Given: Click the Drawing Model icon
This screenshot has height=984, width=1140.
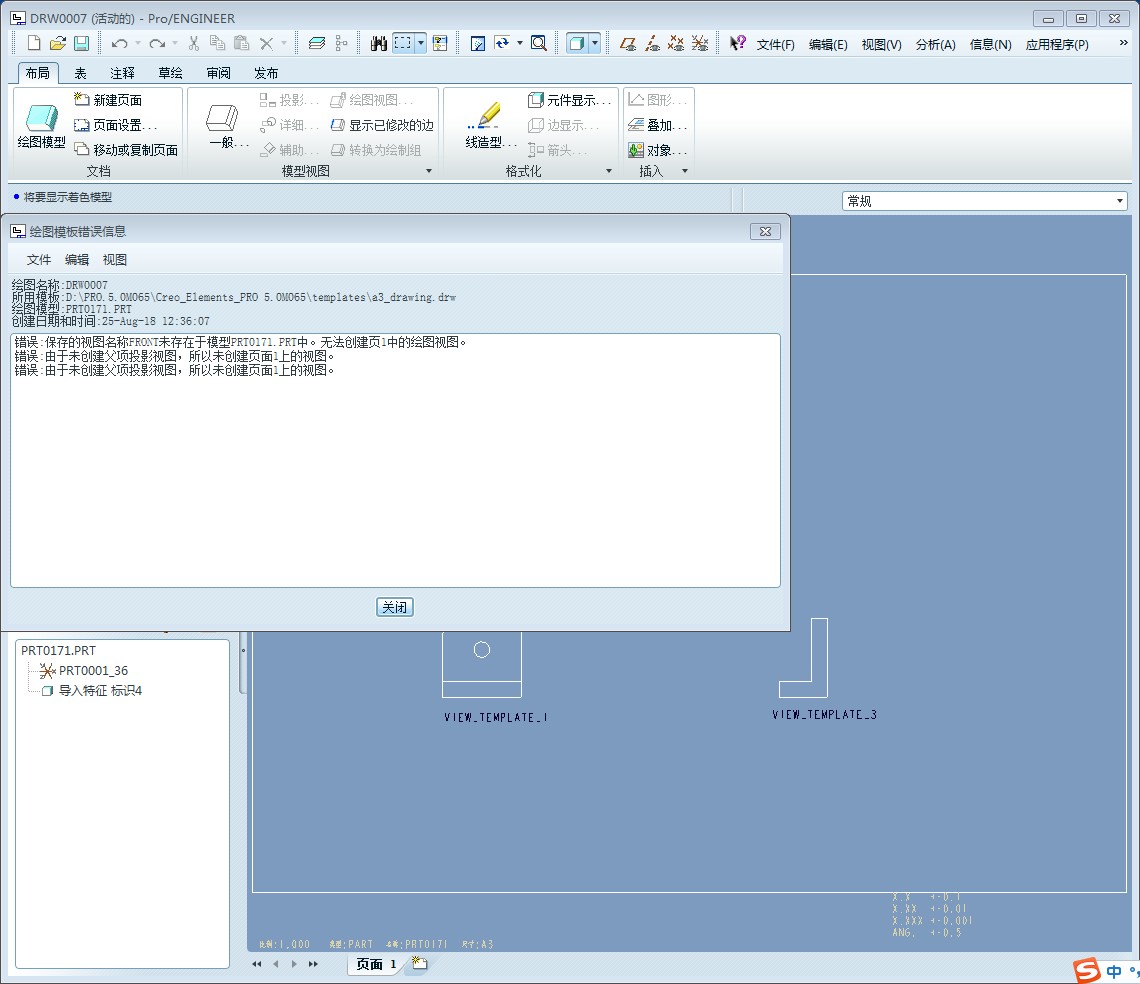Looking at the screenshot, I should (x=41, y=125).
